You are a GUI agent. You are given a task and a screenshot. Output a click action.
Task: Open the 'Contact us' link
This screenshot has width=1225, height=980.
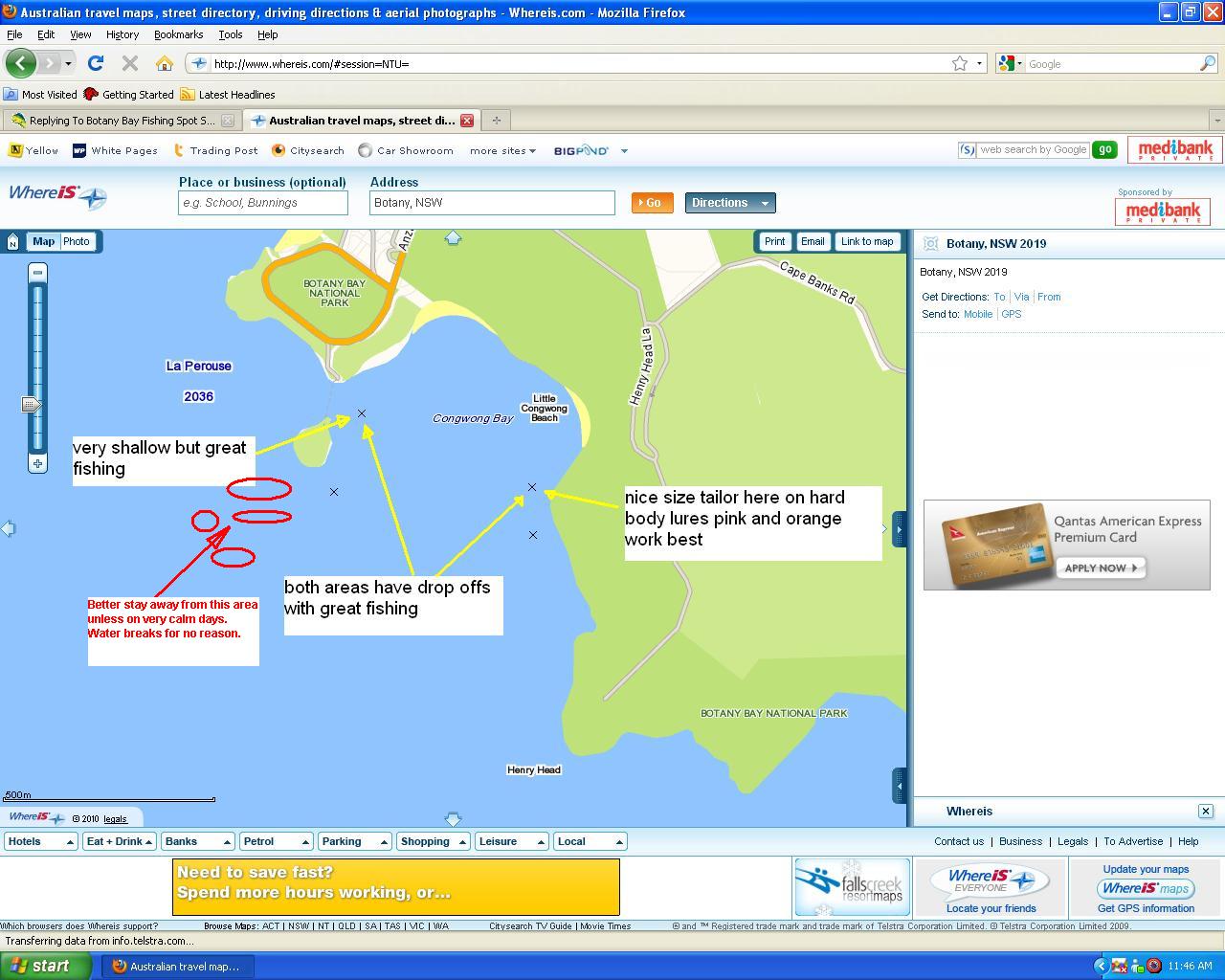[958, 841]
